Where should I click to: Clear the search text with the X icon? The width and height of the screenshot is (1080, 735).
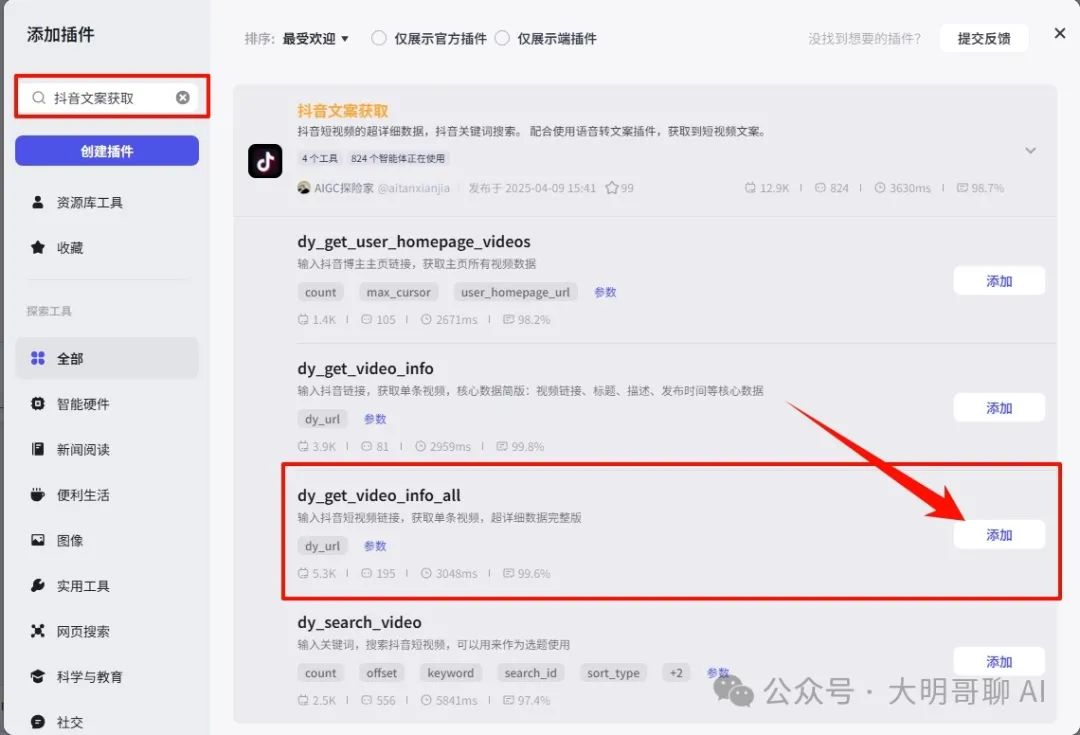click(x=183, y=98)
